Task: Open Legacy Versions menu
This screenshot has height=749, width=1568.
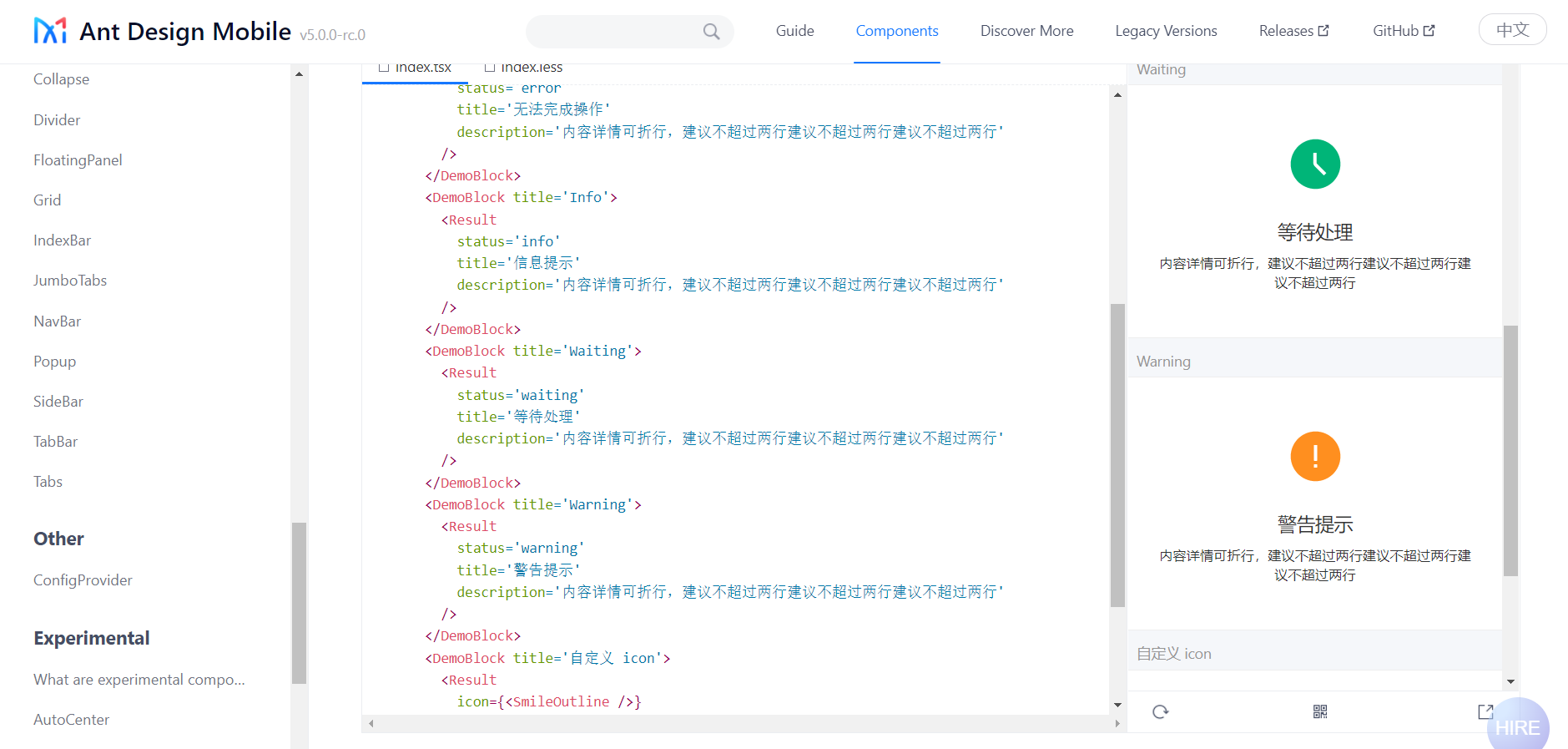Action: (1166, 31)
